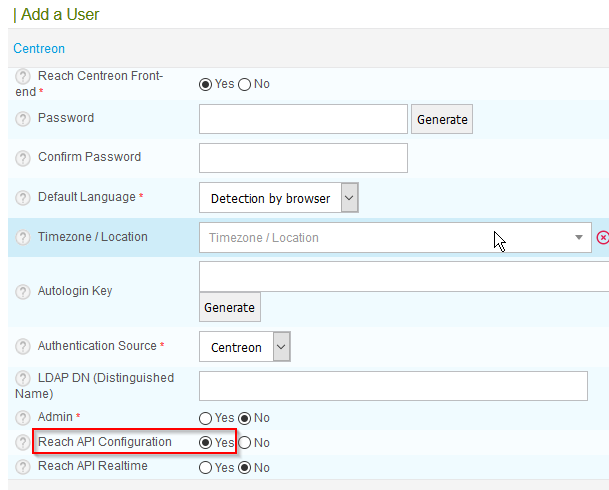Screen dimensions: 609x490
Task: Open help icon for Reach Centreon Front-end
Action: [23, 76]
